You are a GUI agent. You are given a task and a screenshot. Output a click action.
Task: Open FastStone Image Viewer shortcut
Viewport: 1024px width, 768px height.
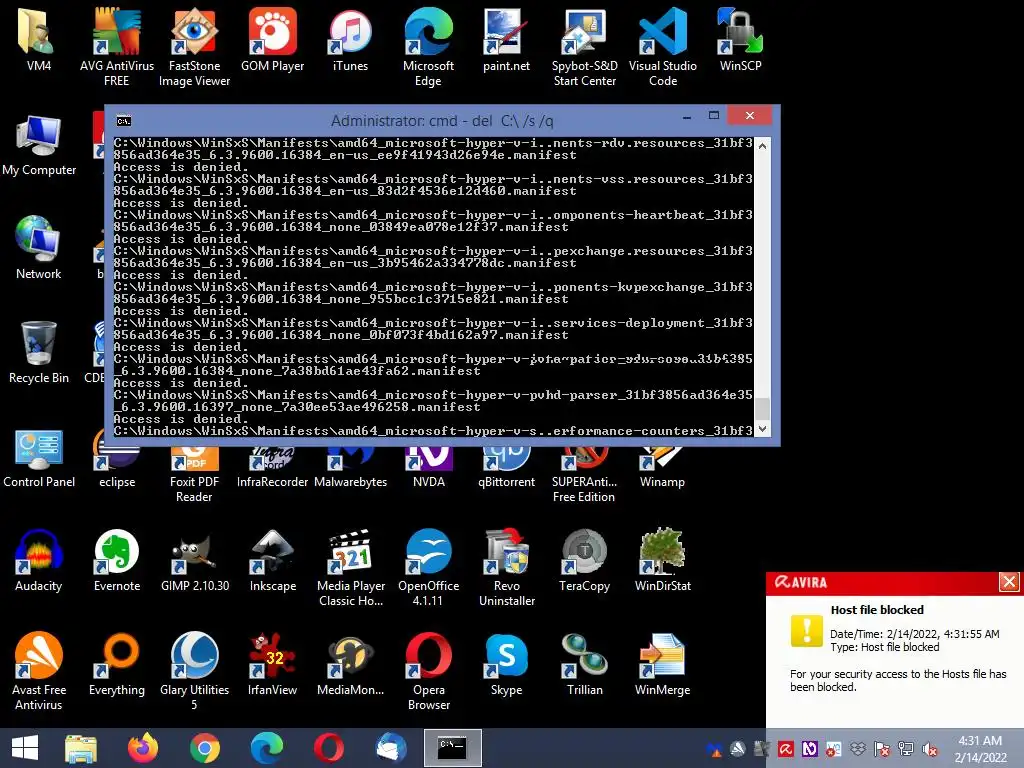click(194, 46)
